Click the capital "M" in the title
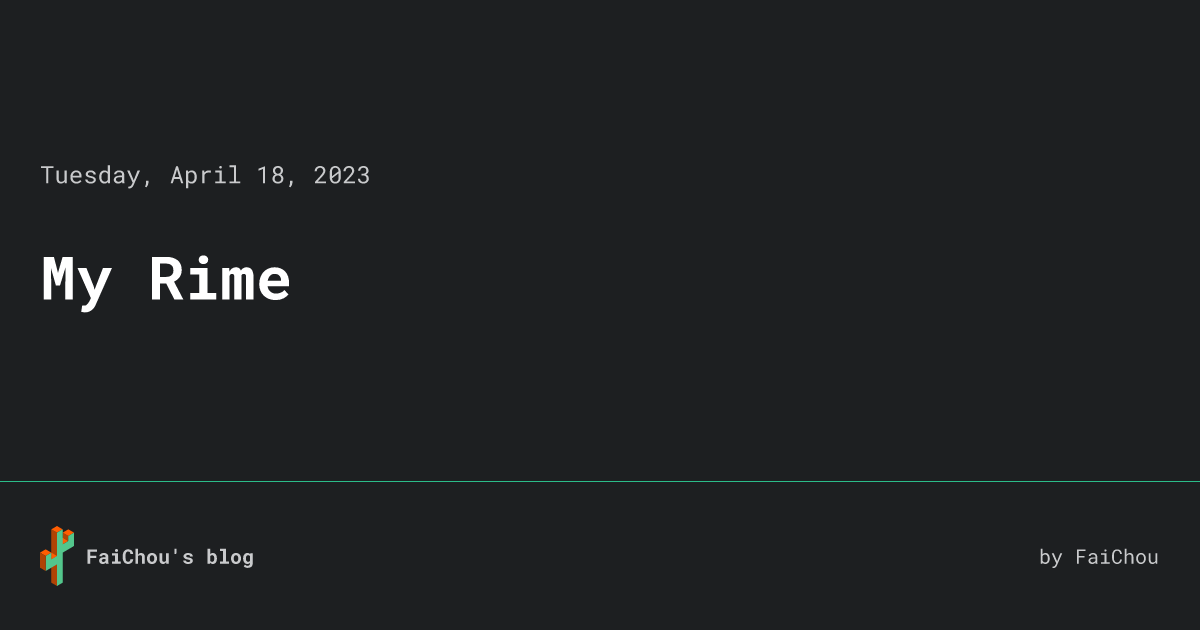The height and width of the screenshot is (630, 1200). point(59,279)
